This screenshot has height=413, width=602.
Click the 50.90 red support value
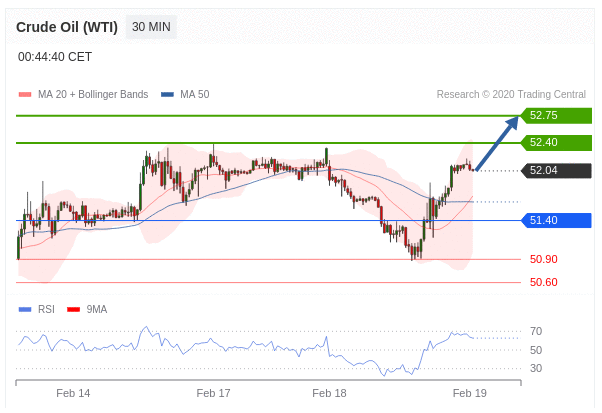click(543, 259)
